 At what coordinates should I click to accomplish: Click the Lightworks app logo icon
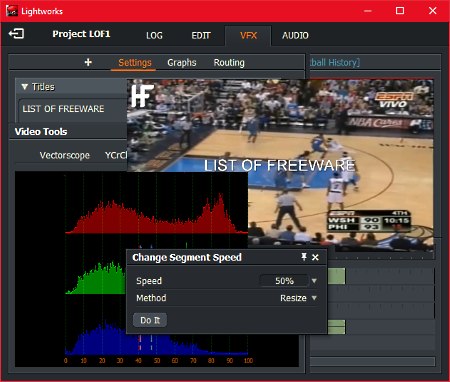pos(12,11)
